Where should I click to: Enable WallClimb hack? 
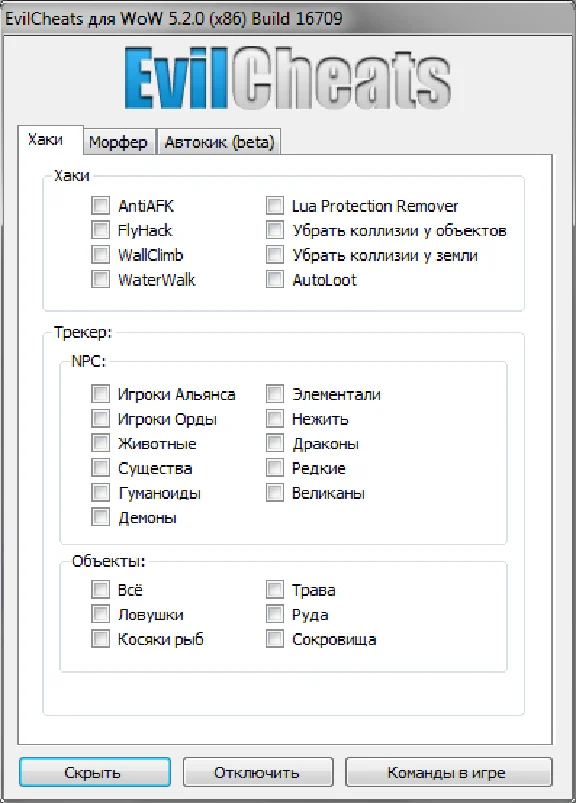(100, 255)
